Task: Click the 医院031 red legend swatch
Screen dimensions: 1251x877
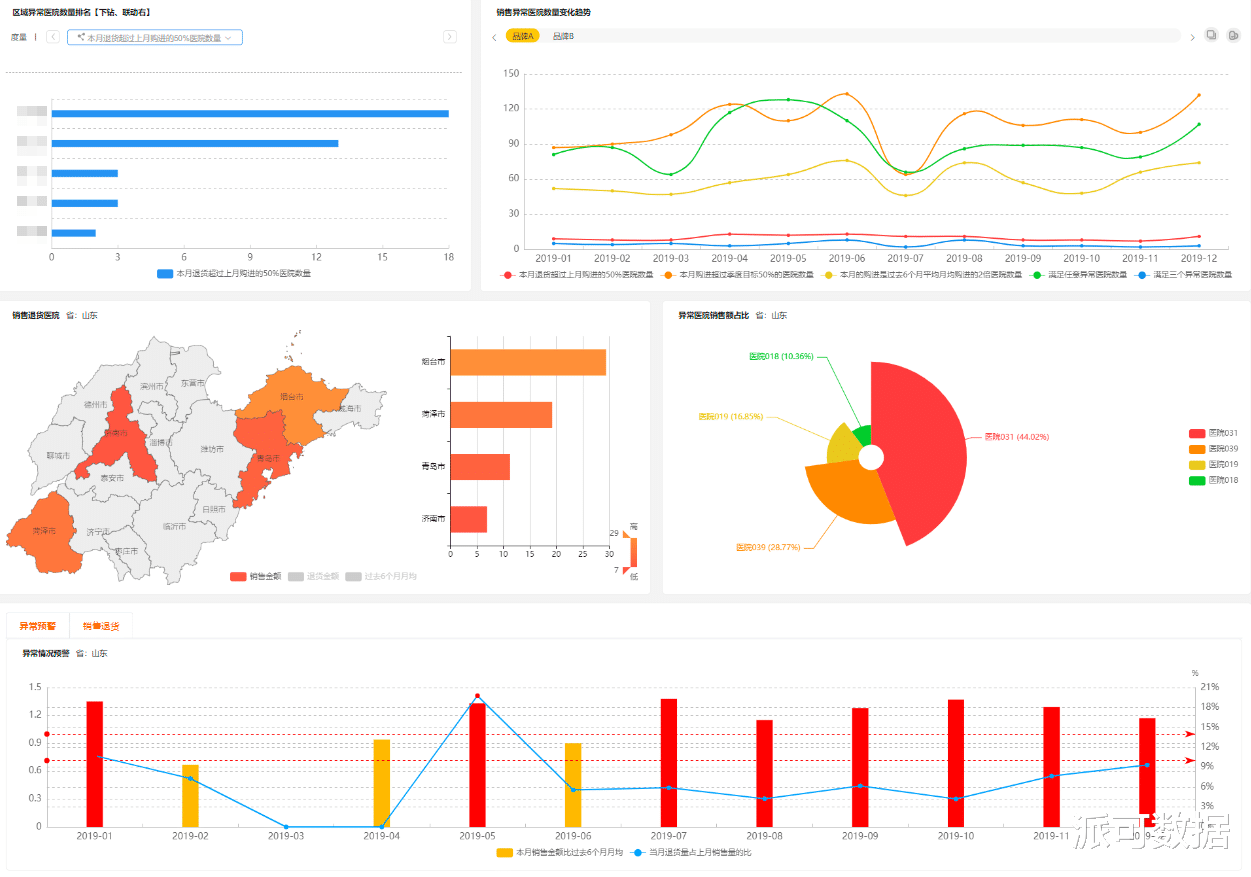Action: [1196, 433]
